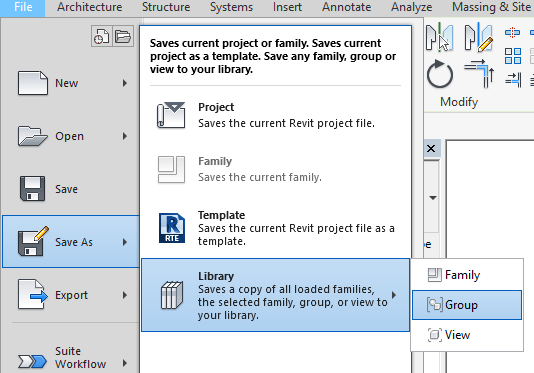This screenshot has width=534, height=373.
Task: Click the Save floppy disk icon
Action: click(32, 189)
